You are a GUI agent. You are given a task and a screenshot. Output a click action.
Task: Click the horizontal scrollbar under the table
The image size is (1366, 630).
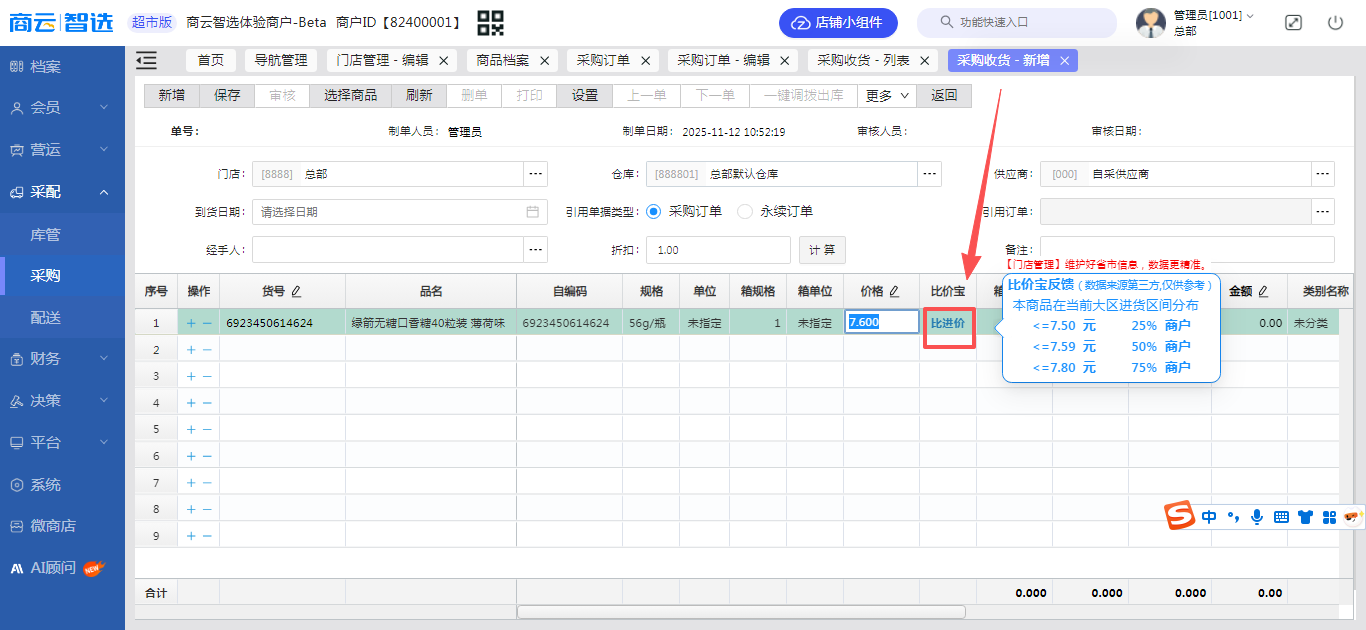(x=740, y=612)
